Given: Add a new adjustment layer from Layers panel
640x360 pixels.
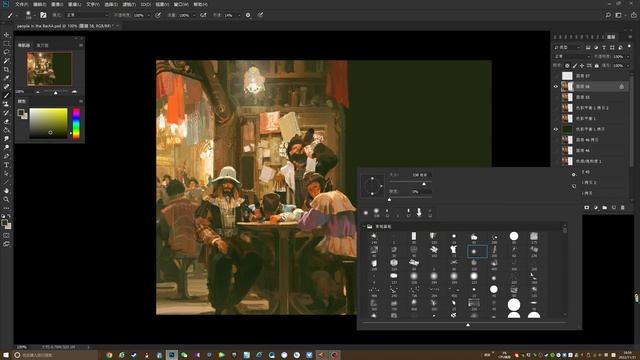Looking at the screenshot, I should pyautogui.click(x=596, y=207).
